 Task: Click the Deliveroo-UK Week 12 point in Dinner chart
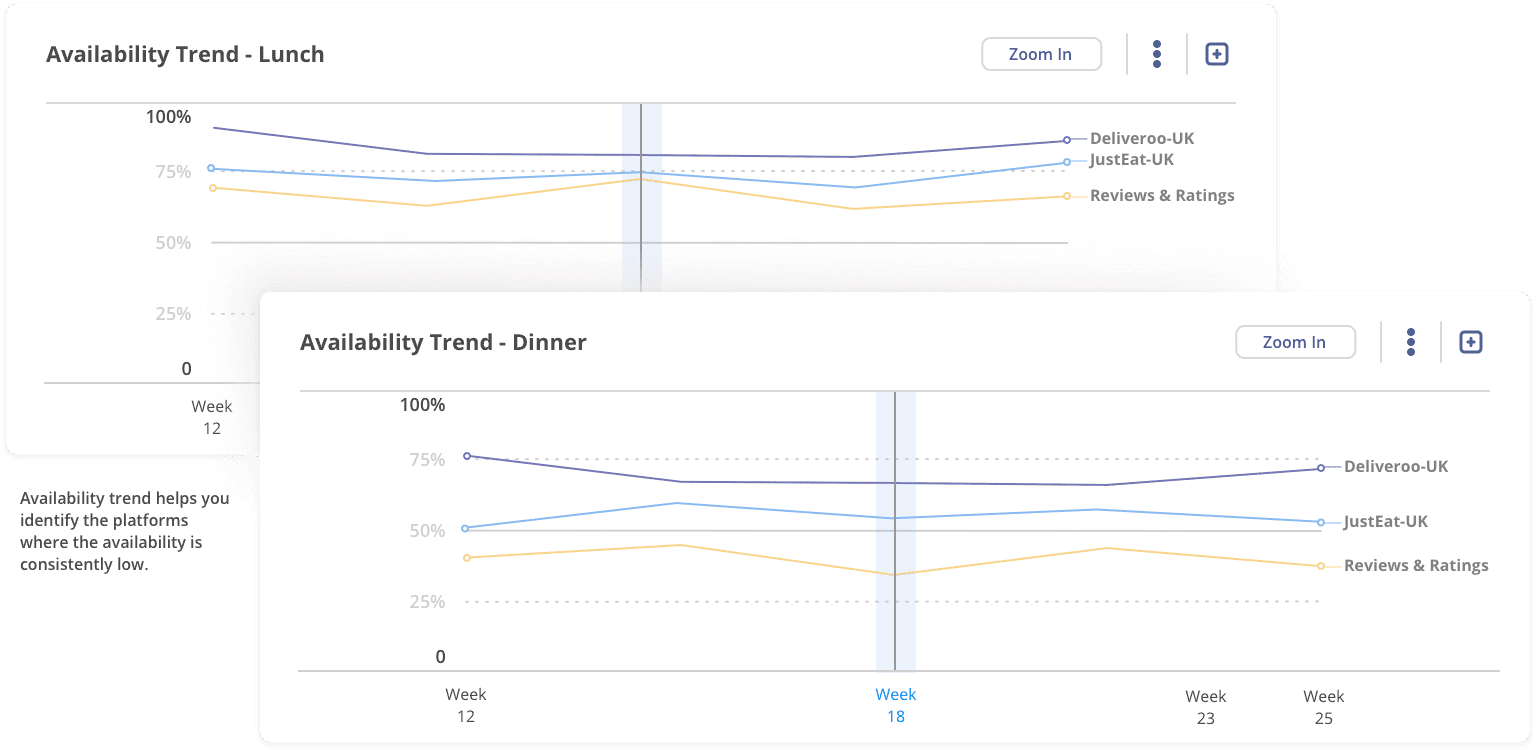(x=467, y=456)
